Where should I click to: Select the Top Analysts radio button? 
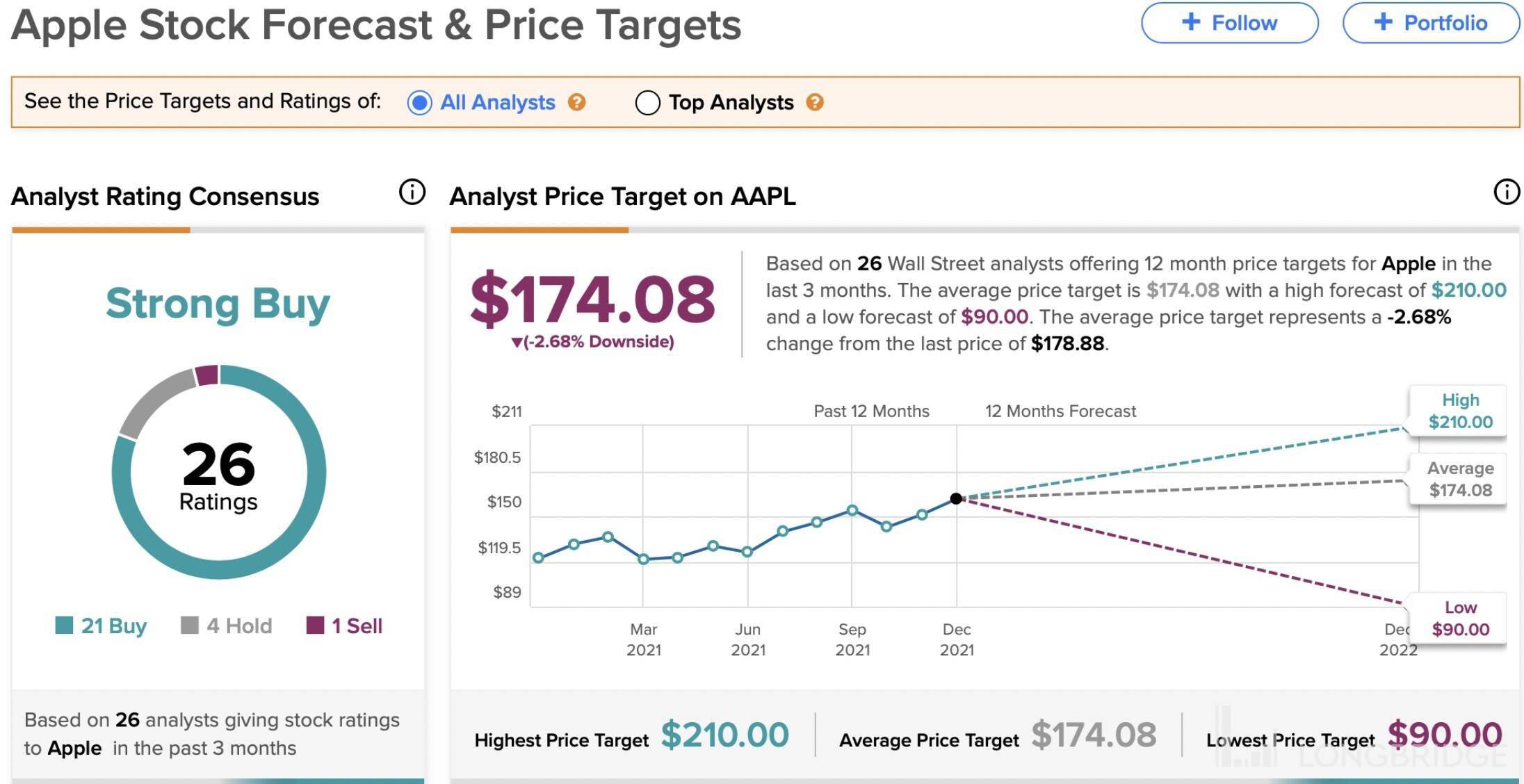coord(647,103)
